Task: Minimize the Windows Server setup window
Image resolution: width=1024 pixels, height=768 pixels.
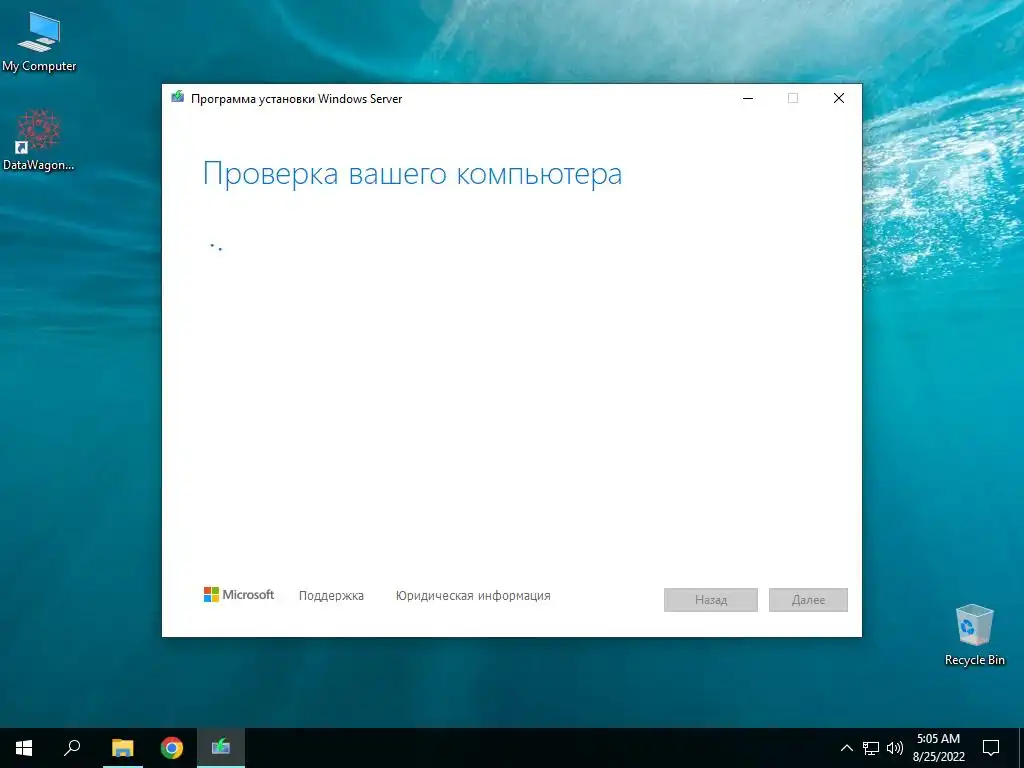Action: (748, 99)
